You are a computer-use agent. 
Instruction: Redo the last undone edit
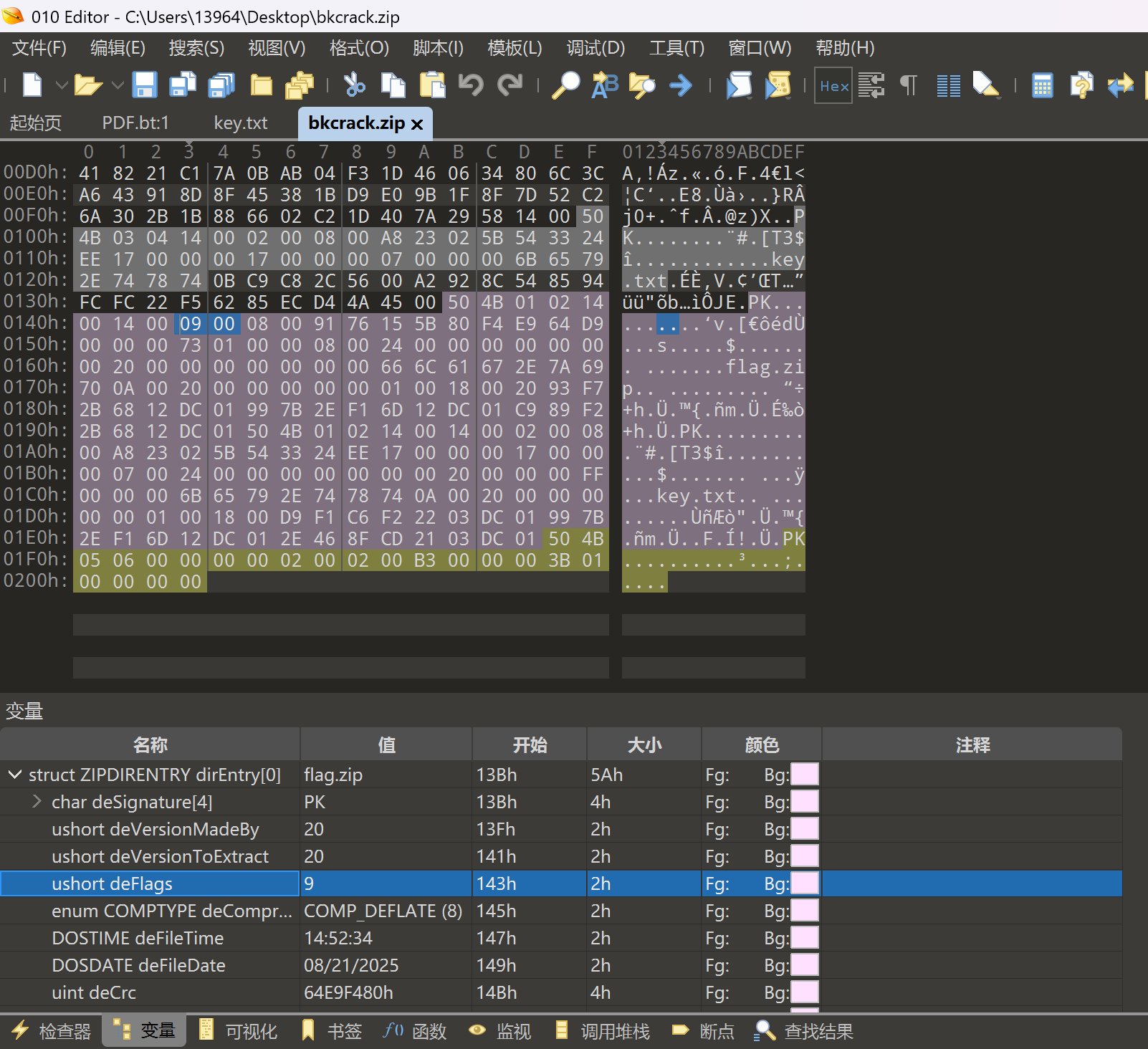point(510,85)
